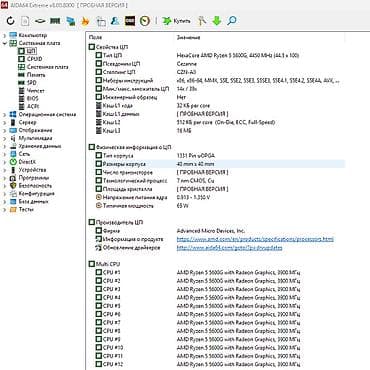The image size is (370, 370).
Task: Expand the Мультимедиа tree node
Action: (4, 138)
